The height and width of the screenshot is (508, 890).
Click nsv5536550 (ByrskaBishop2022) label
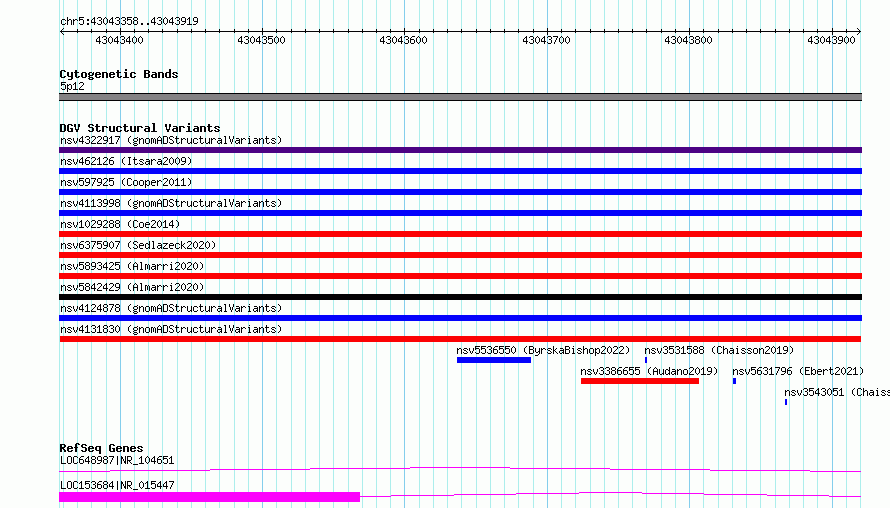tap(543, 350)
